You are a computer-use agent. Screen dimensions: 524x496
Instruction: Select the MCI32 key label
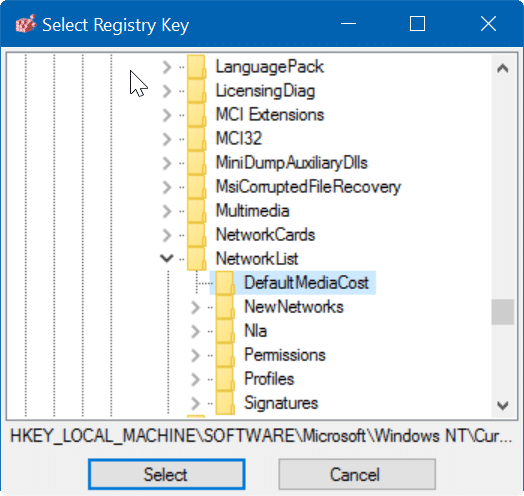pos(239,139)
